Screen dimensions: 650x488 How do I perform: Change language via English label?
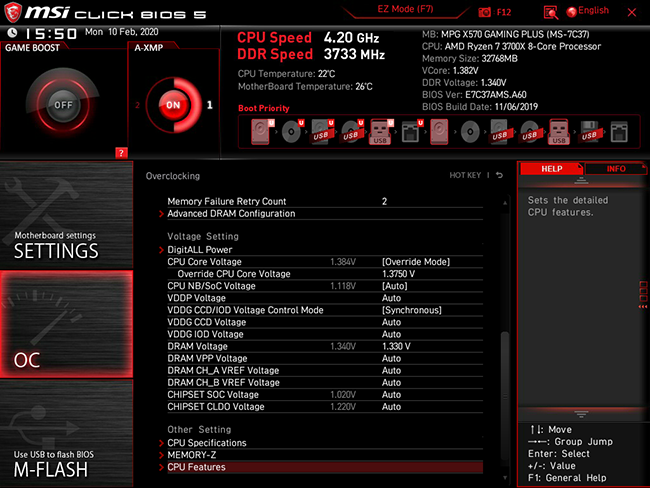coord(593,10)
